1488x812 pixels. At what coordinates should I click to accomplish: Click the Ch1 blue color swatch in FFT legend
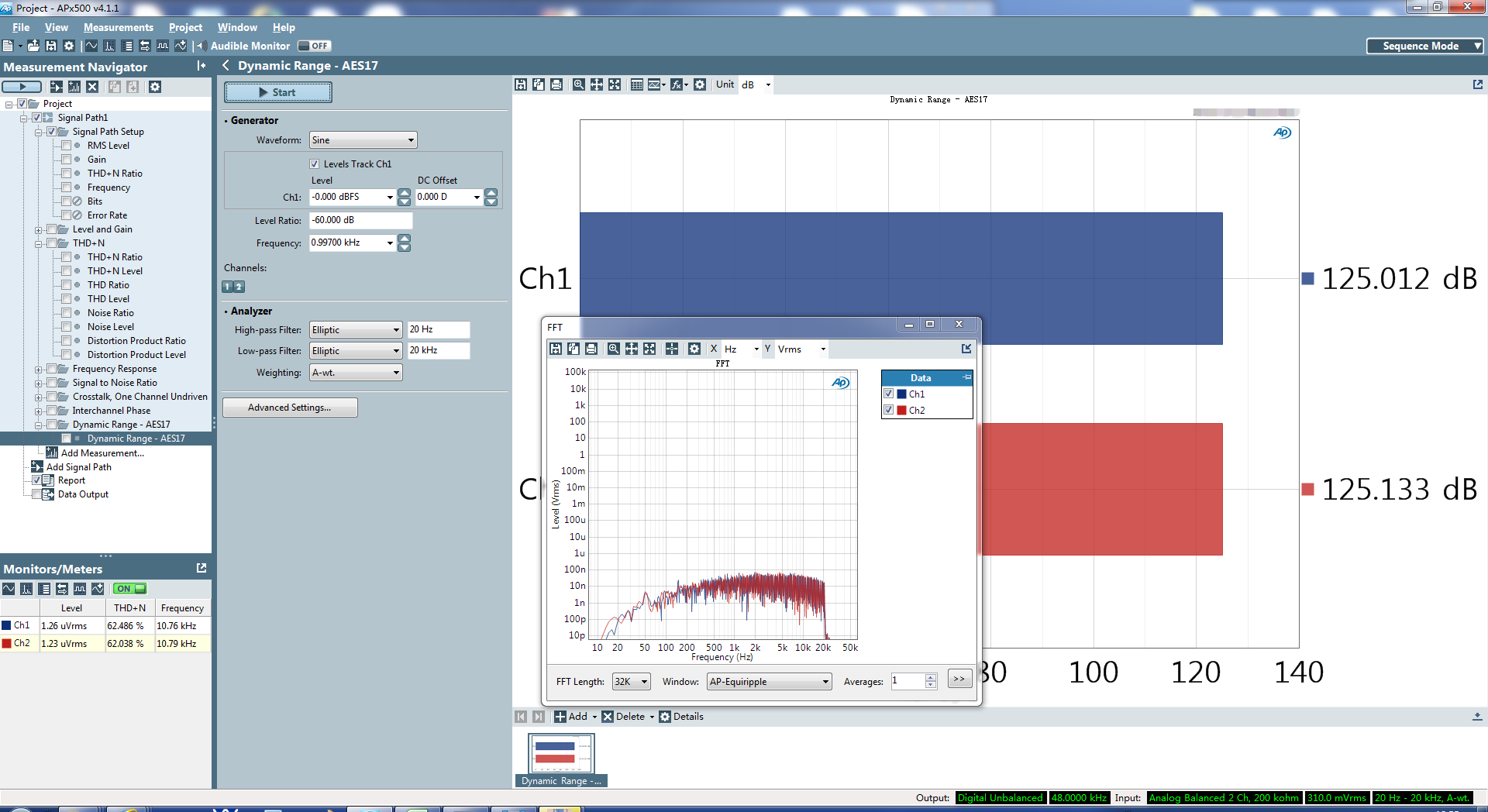tap(901, 394)
